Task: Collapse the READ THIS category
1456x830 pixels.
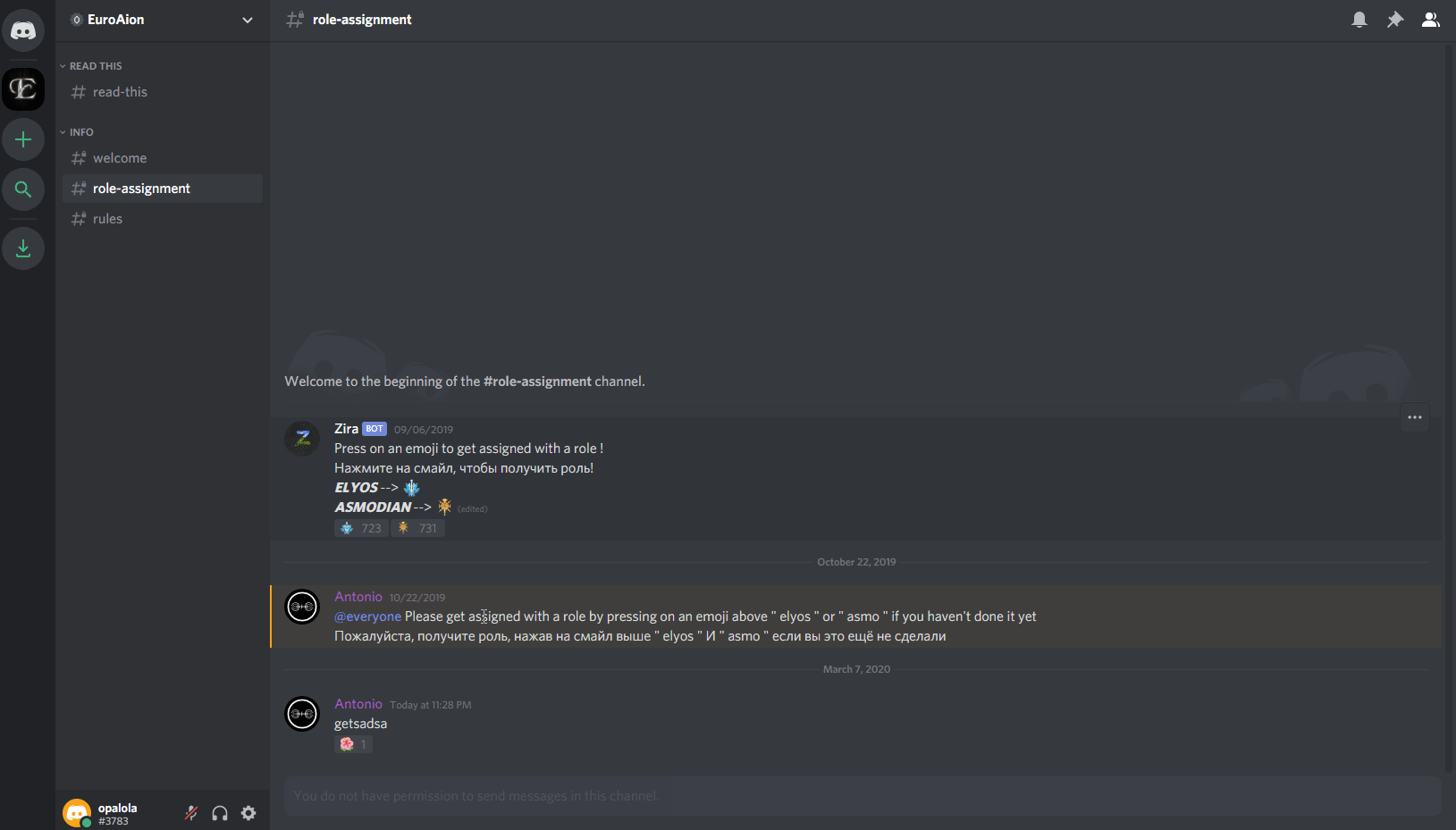Action: (x=91, y=66)
